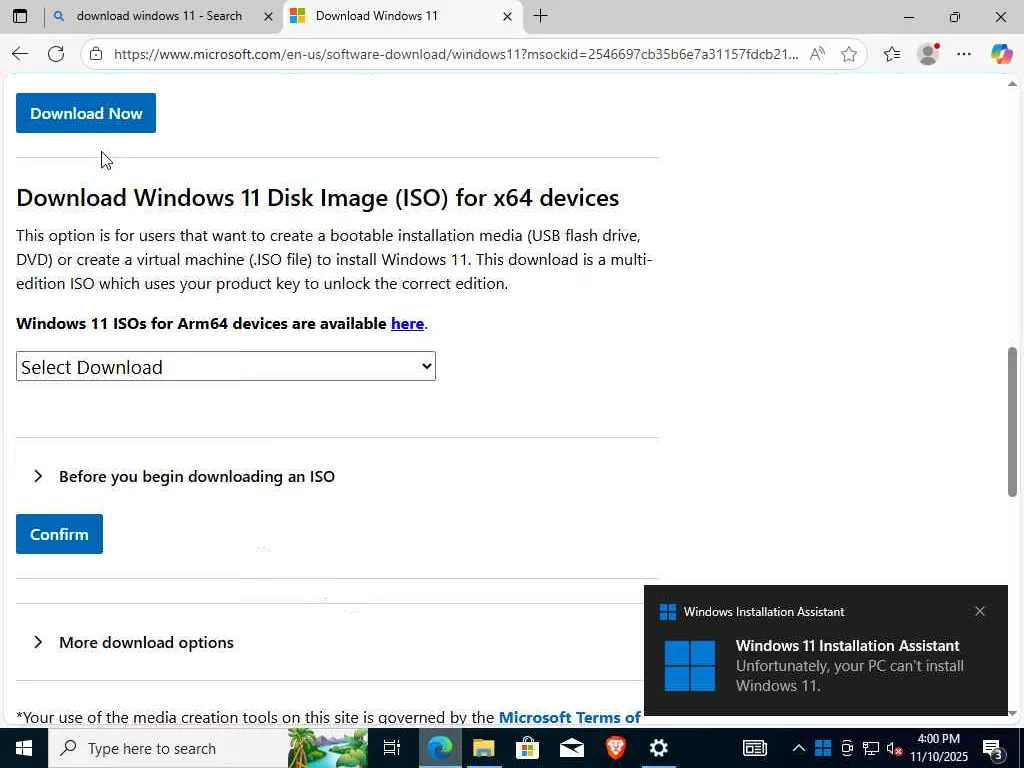Refresh the current page
Viewport: 1024px width, 768px height.
[x=56, y=54]
